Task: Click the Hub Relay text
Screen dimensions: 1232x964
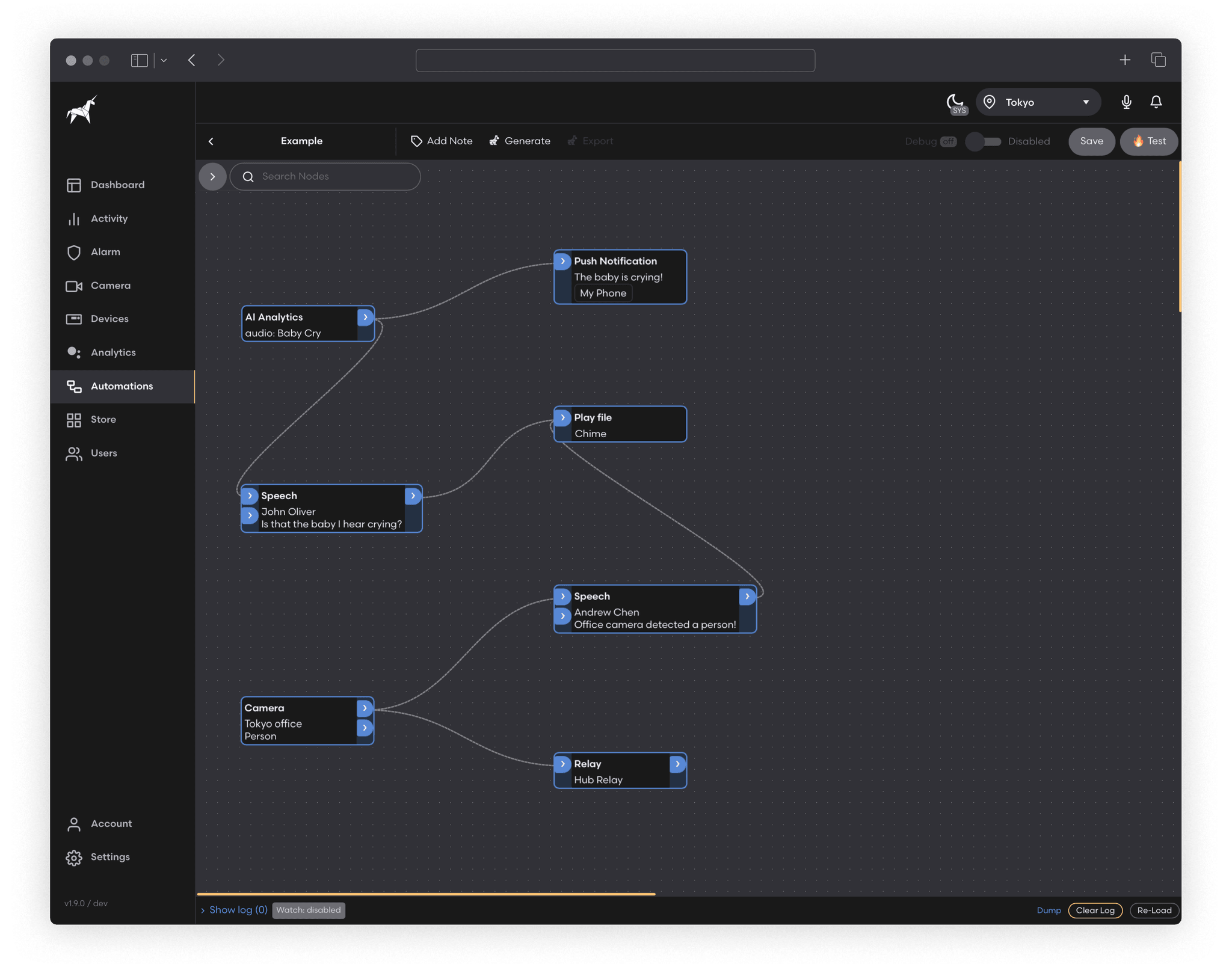Action: 598,780
